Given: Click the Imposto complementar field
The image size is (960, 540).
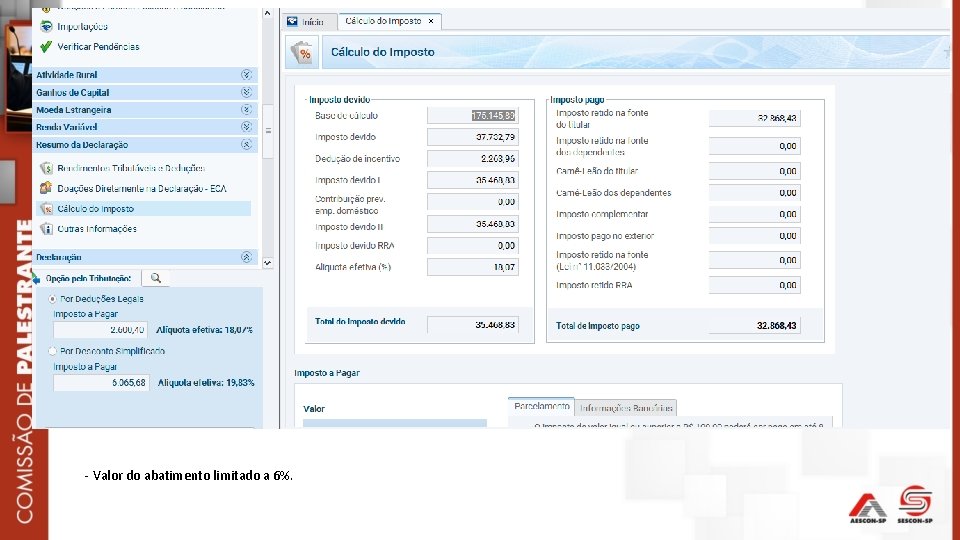Looking at the screenshot, I should point(754,214).
